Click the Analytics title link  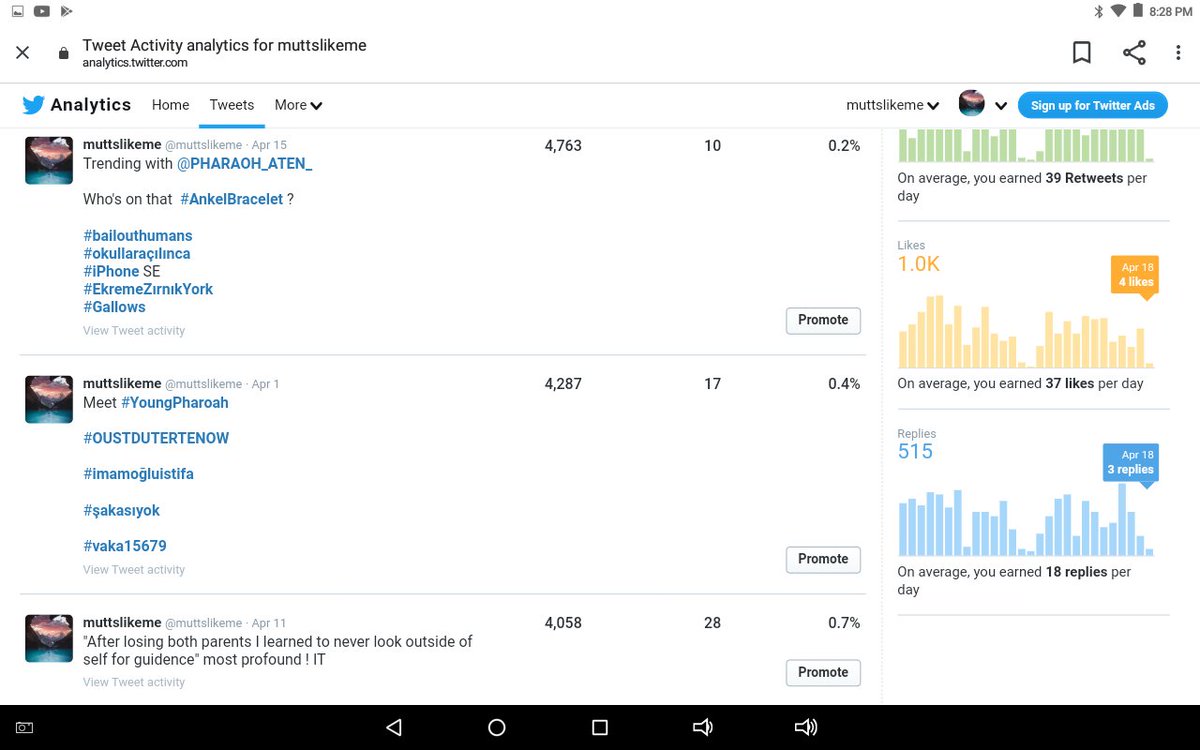point(91,105)
